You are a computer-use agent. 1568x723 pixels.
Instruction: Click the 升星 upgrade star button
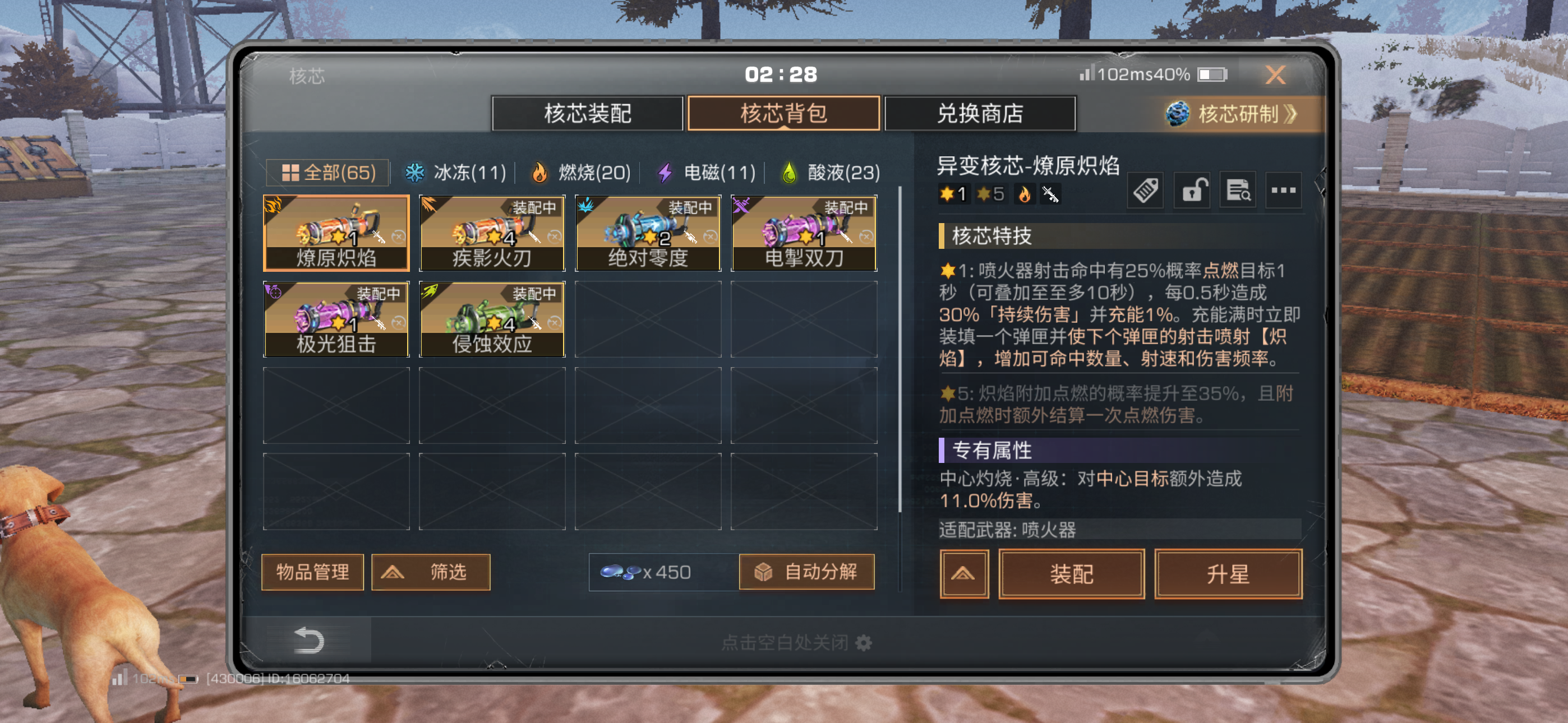coord(1228,574)
